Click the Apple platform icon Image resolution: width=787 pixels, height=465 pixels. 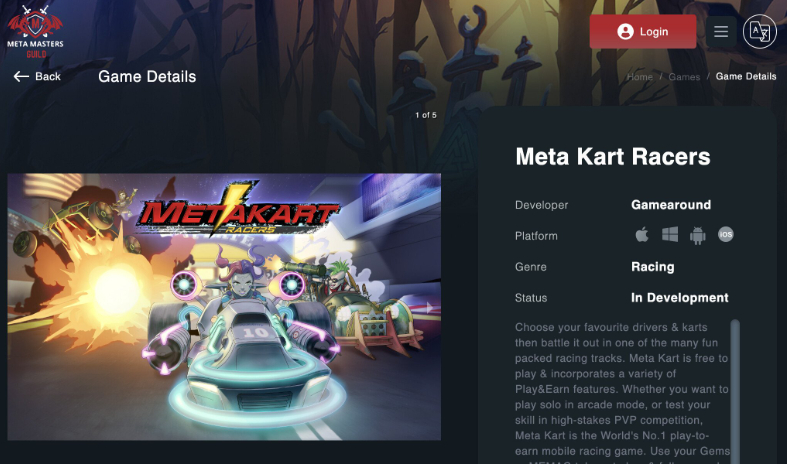click(x=642, y=235)
